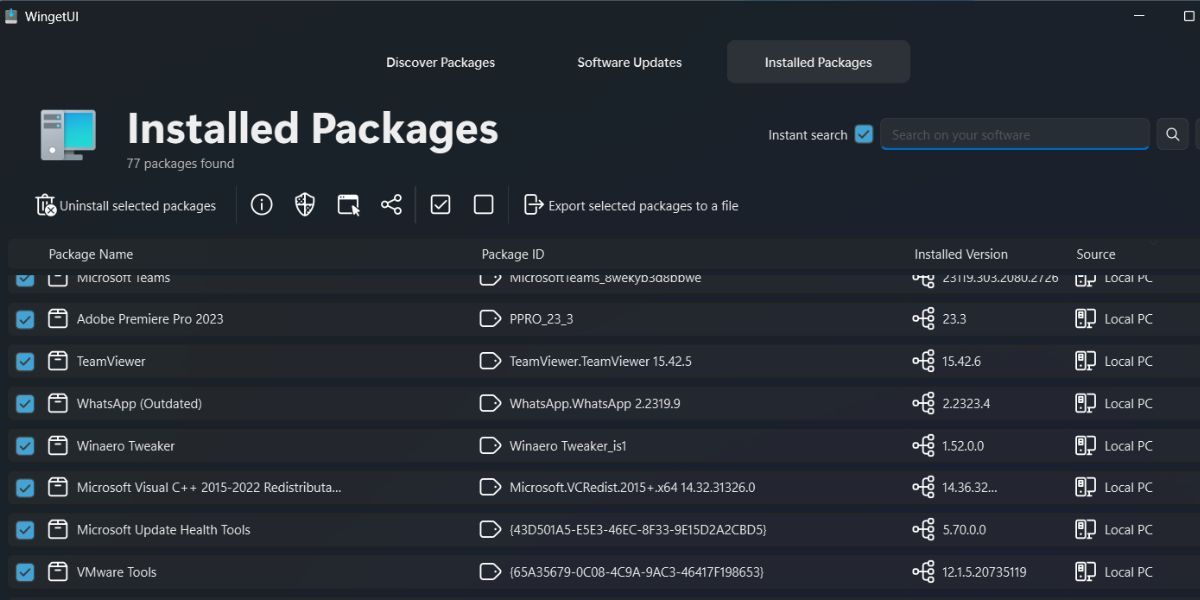Select the Winaero Tweaker package name
Screen dimensions: 1200x600
[x=126, y=446]
